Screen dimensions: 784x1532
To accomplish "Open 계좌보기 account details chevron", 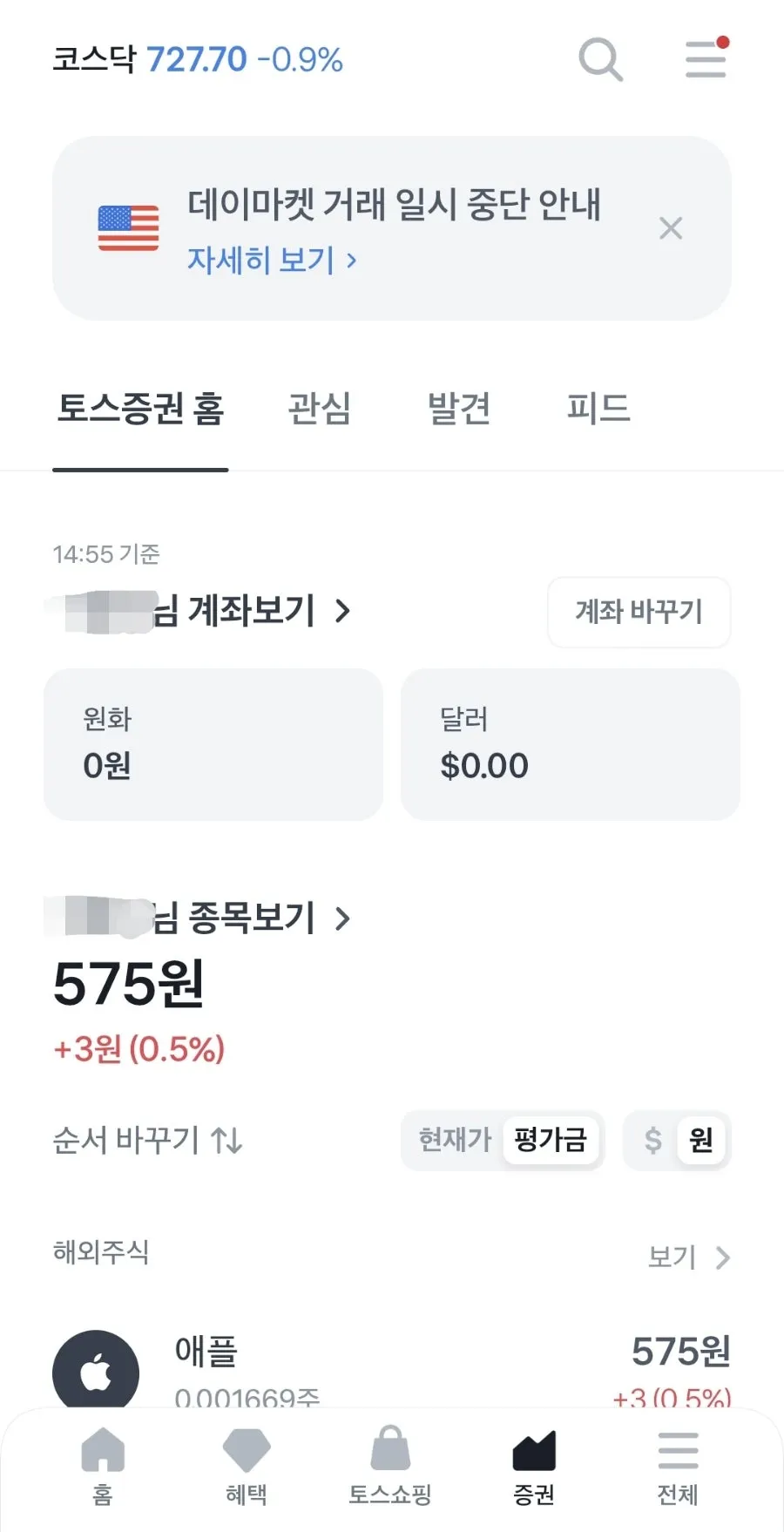I will click(343, 611).
